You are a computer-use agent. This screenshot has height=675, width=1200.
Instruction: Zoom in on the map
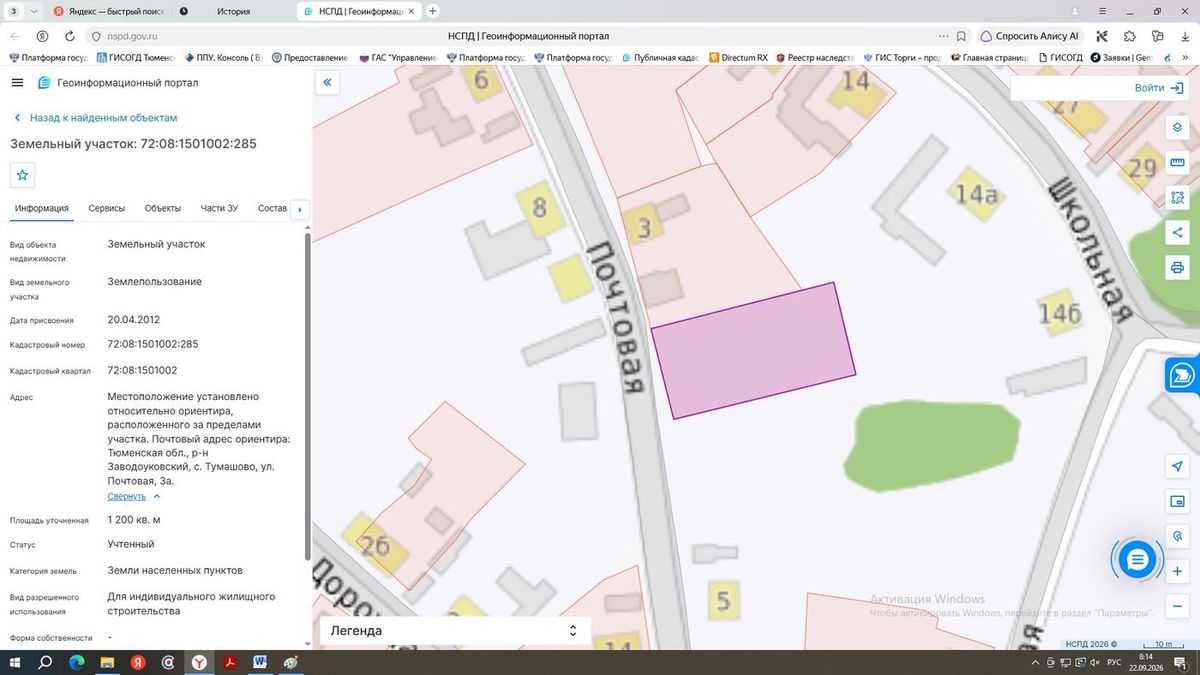pyautogui.click(x=1177, y=571)
